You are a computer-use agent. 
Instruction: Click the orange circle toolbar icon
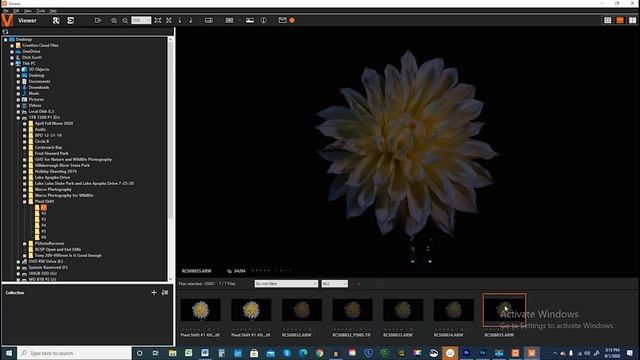[292, 20]
